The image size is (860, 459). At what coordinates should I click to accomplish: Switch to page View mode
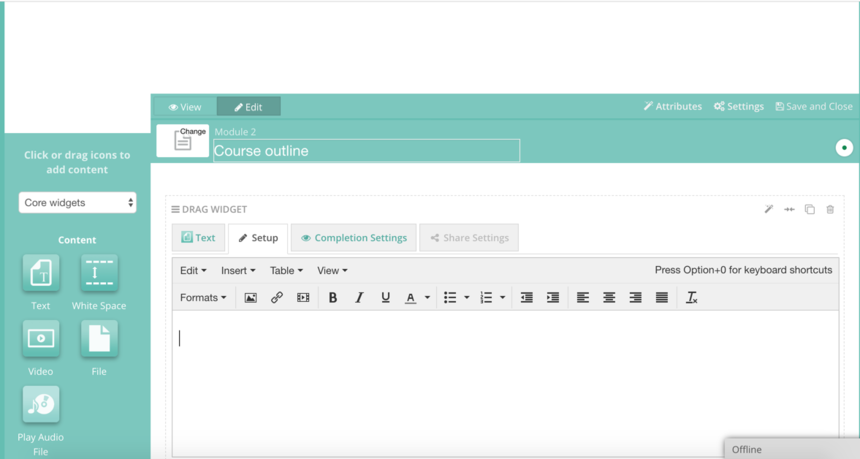click(x=185, y=107)
